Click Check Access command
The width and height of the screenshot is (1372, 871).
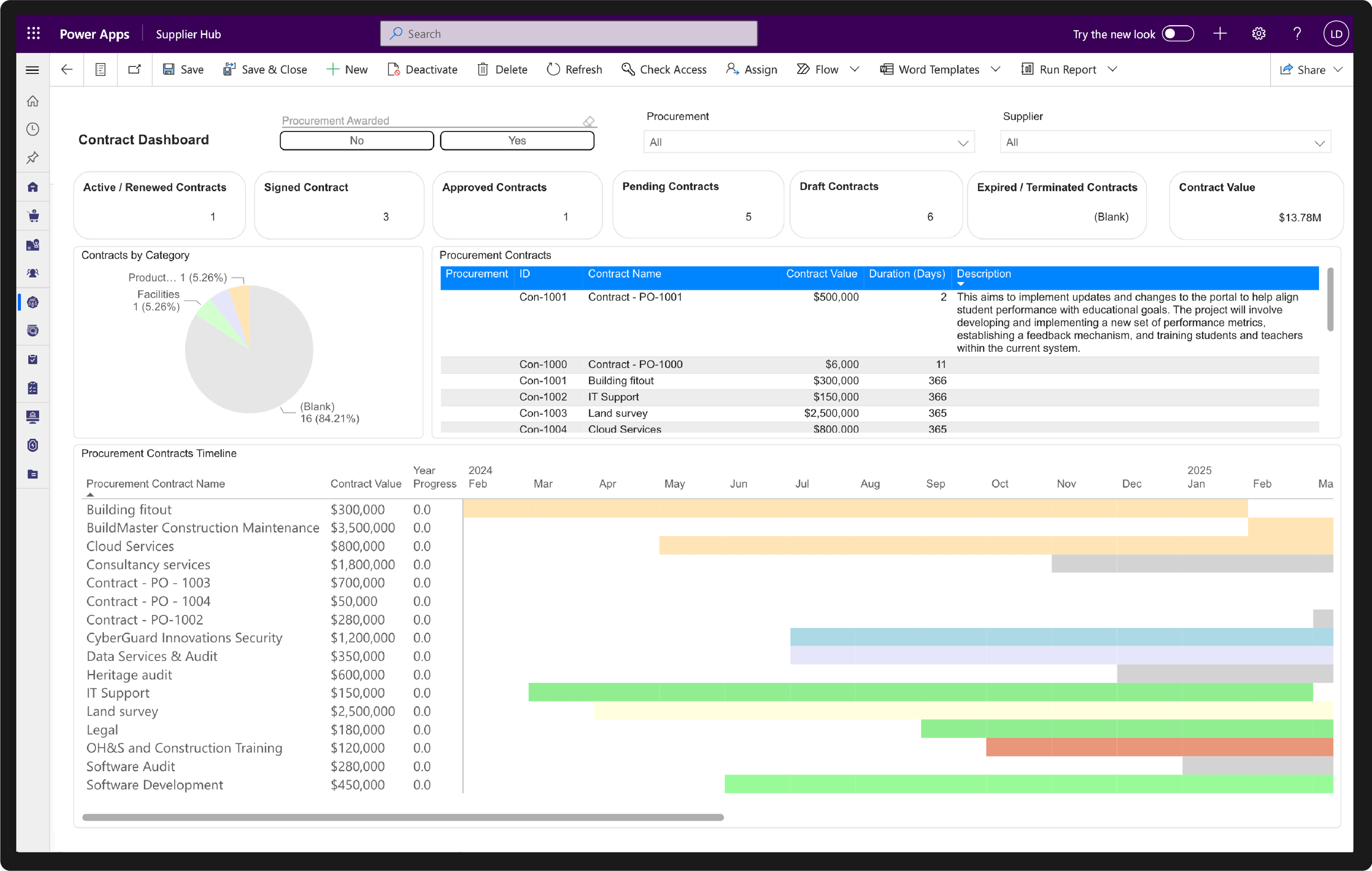664,69
